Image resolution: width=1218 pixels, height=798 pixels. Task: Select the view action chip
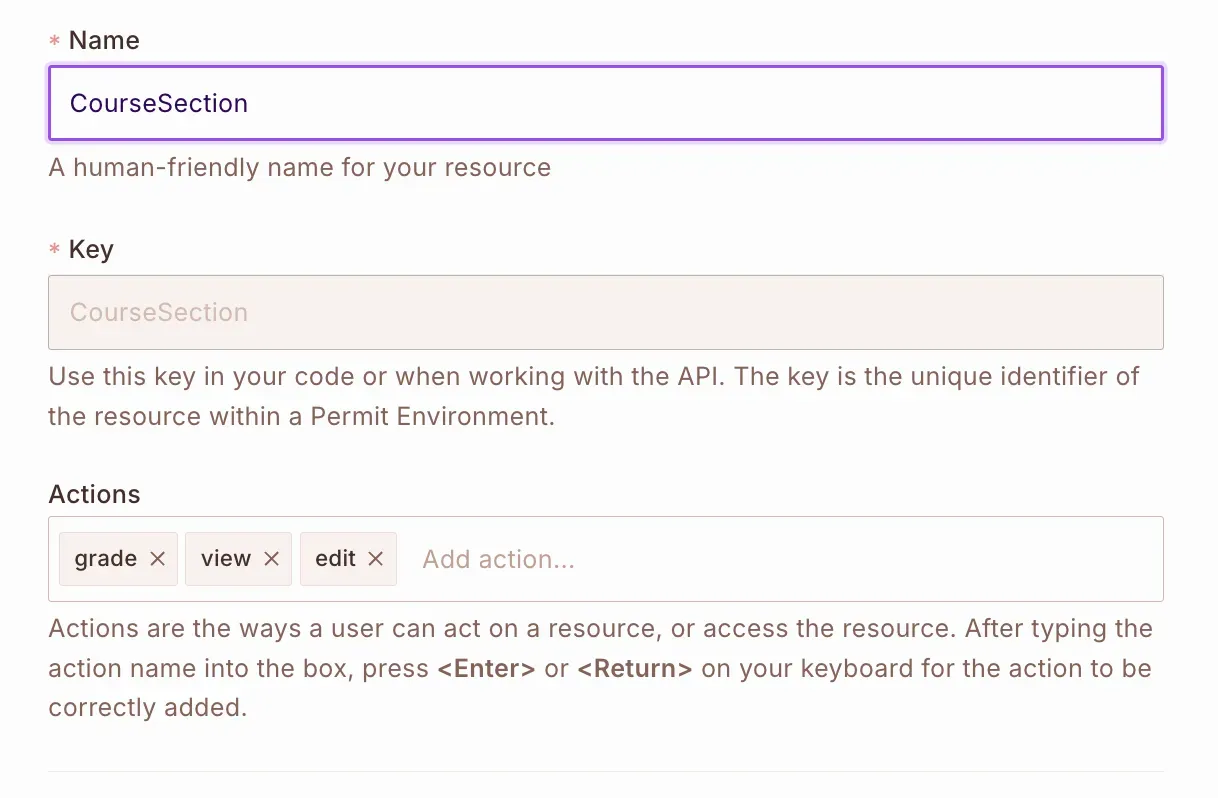pos(226,559)
